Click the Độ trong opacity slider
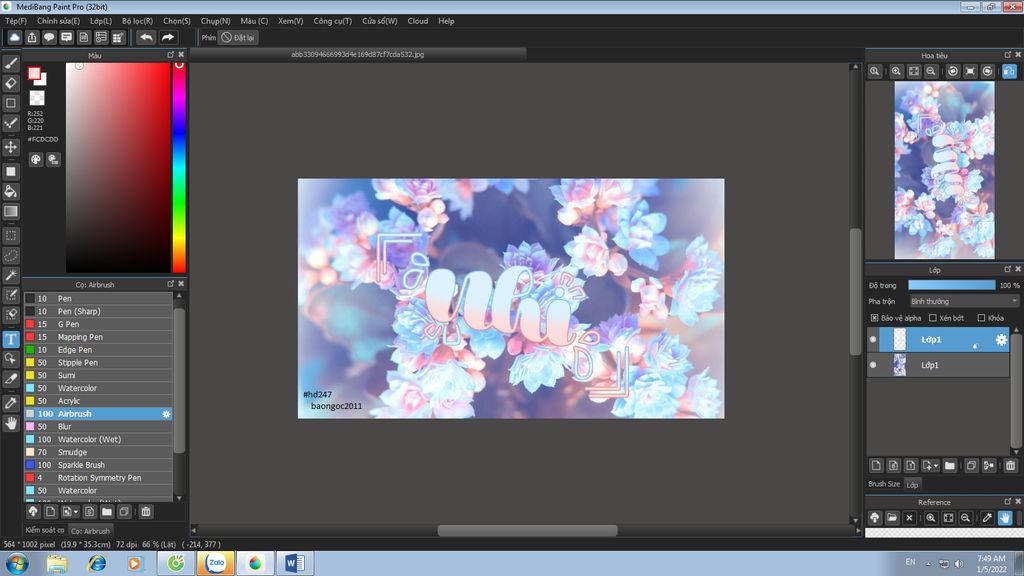This screenshot has width=1024, height=576. click(952, 285)
